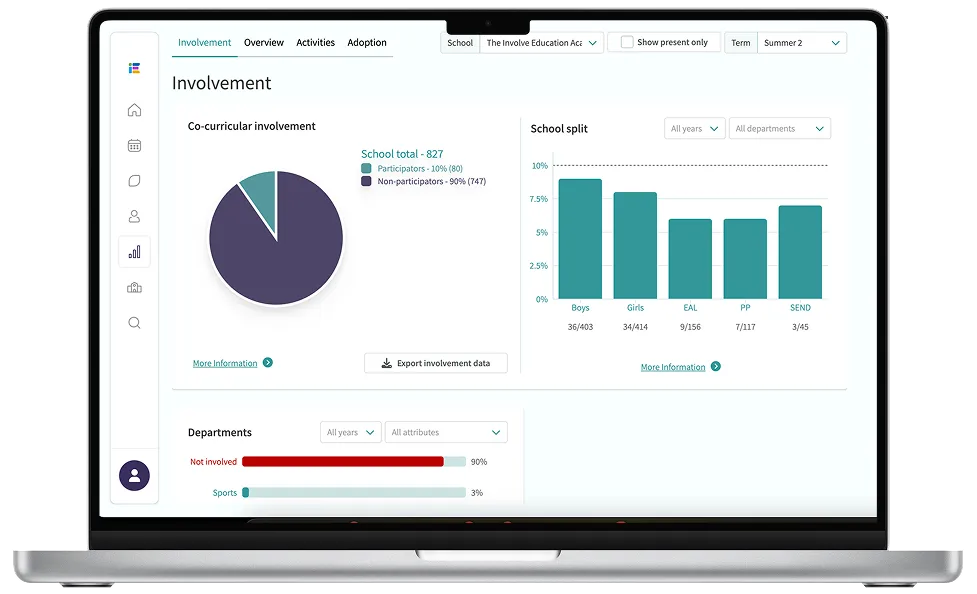Click the red Not involved progress bar

[x=342, y=462]
